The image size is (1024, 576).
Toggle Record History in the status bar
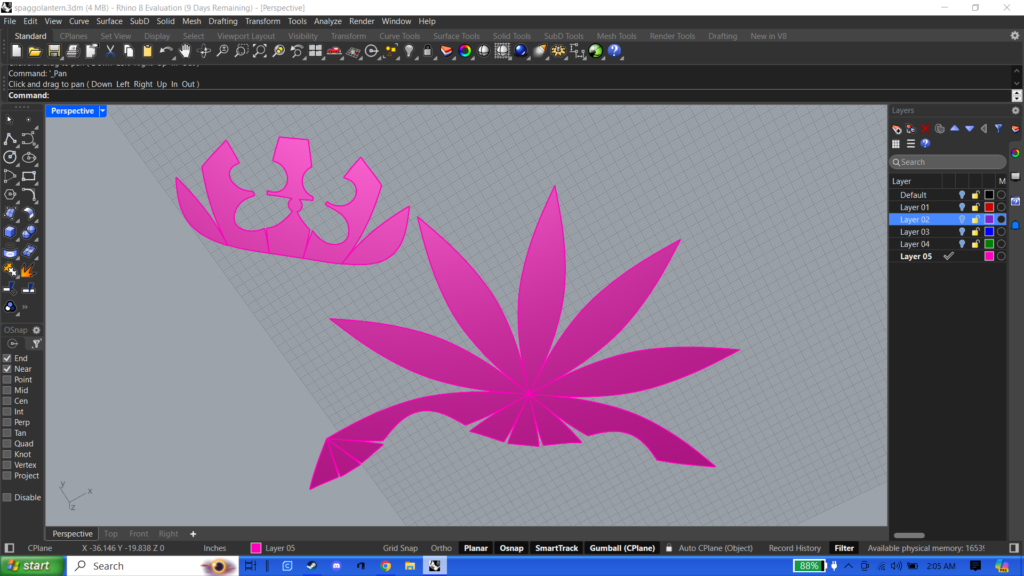794,548
